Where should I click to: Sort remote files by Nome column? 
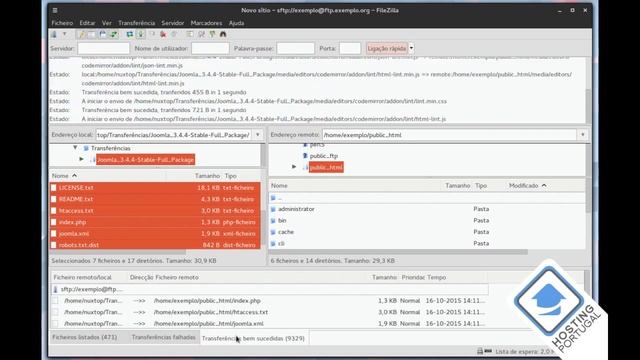pos(279,186)
